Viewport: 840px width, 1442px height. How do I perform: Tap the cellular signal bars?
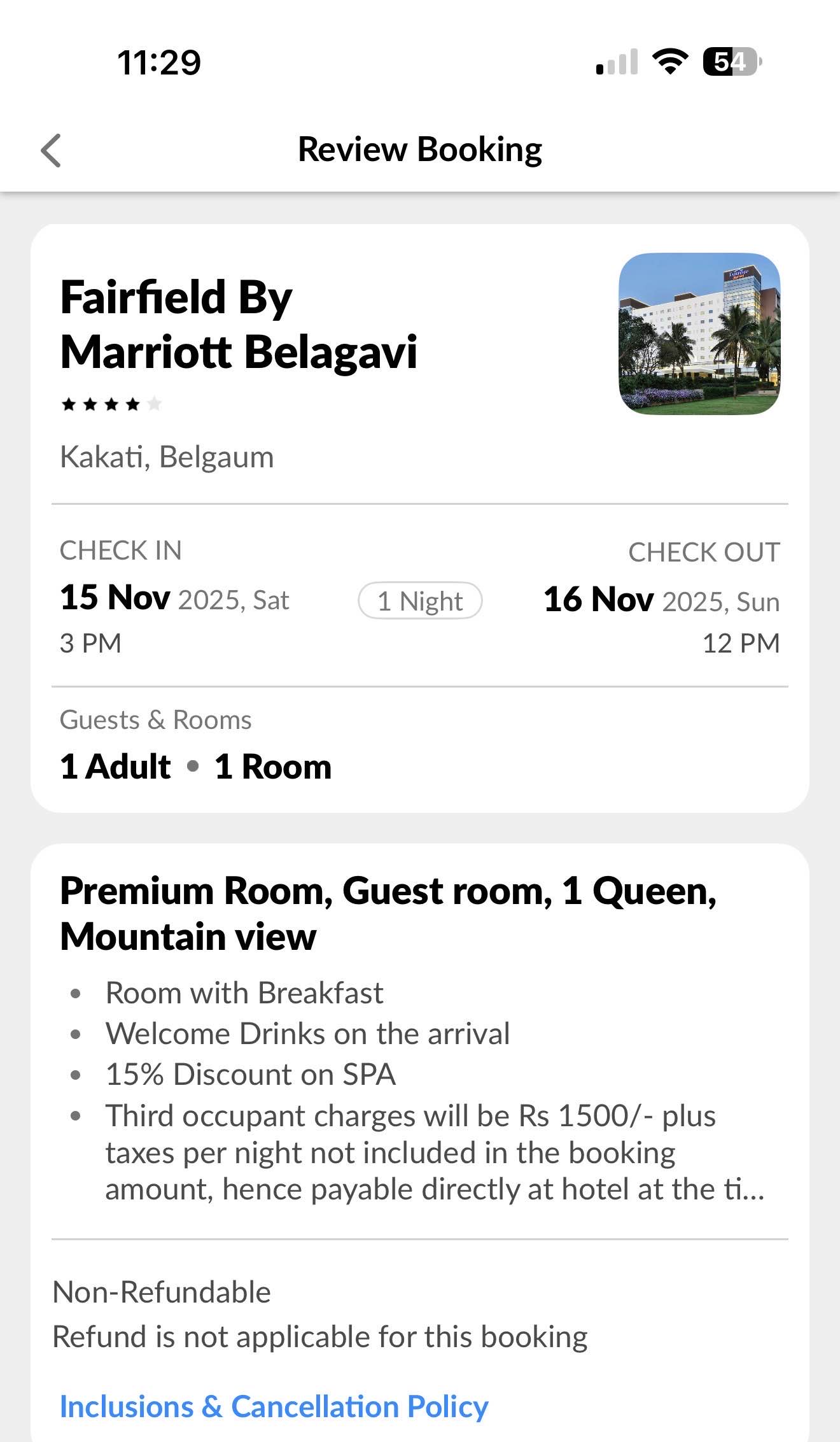[617, 62]
